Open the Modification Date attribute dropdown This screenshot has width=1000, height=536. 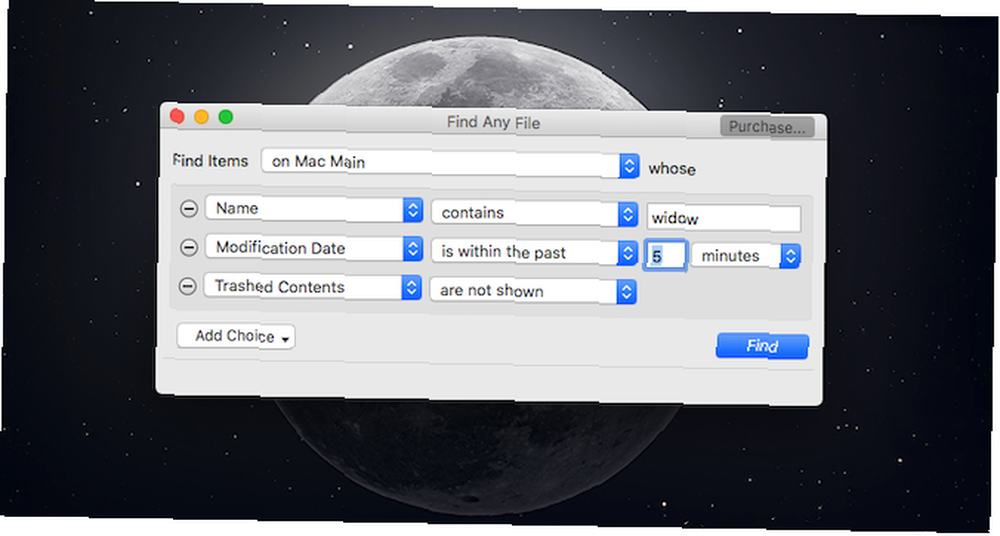314,248
